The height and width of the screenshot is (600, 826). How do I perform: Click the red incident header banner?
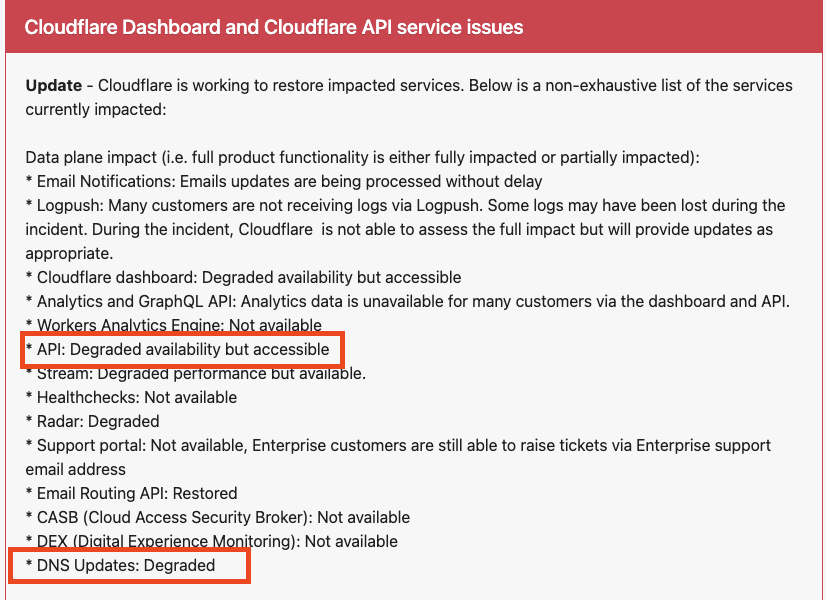414,26
